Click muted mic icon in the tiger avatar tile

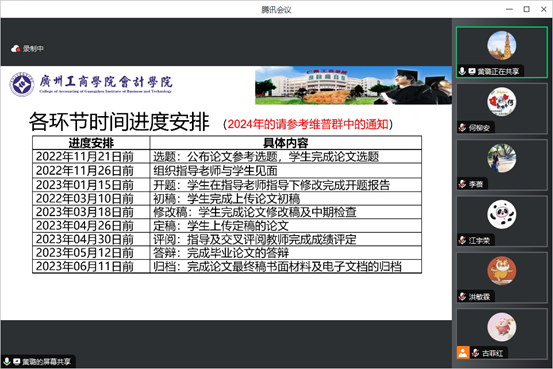[x=462, y=297]
